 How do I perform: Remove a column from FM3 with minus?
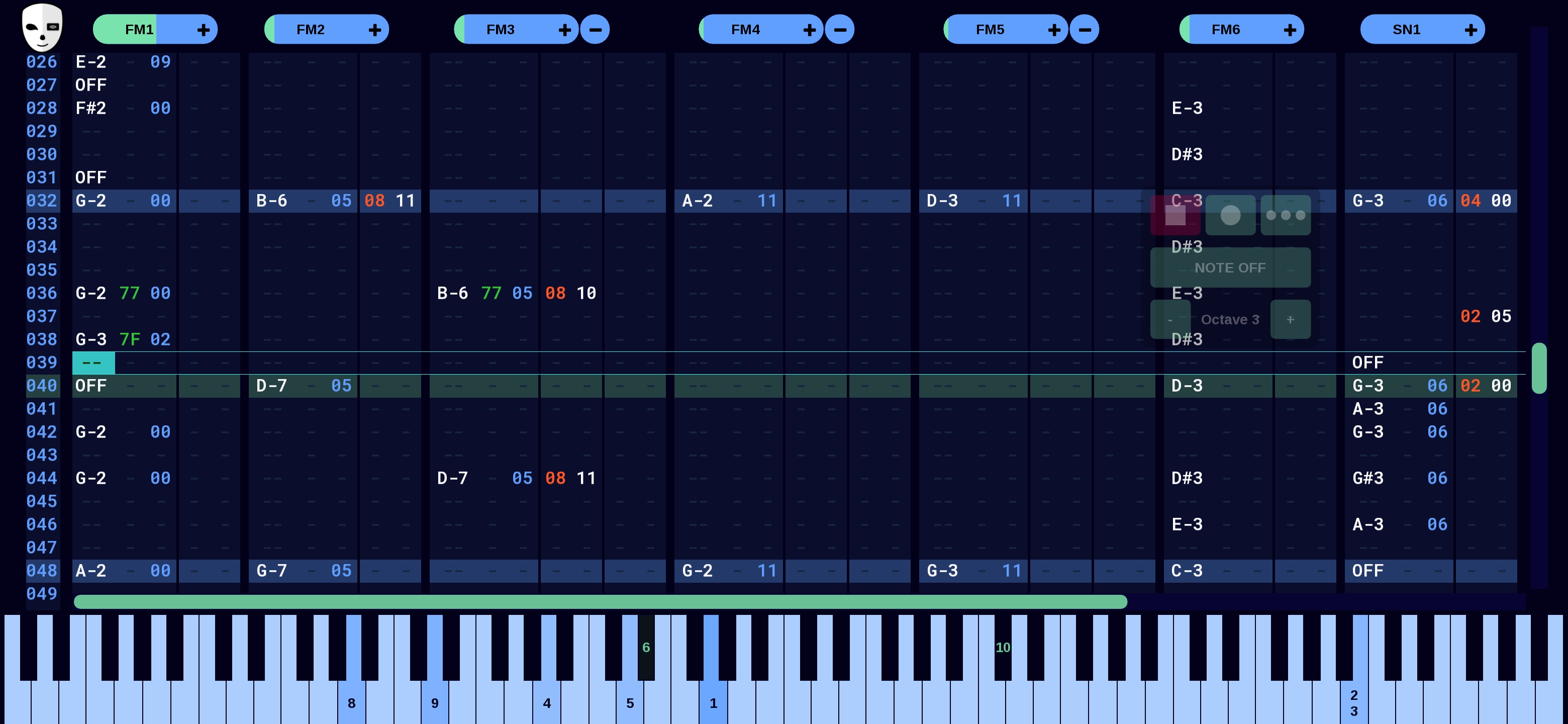pyautogui.click(x=595, y=29)
